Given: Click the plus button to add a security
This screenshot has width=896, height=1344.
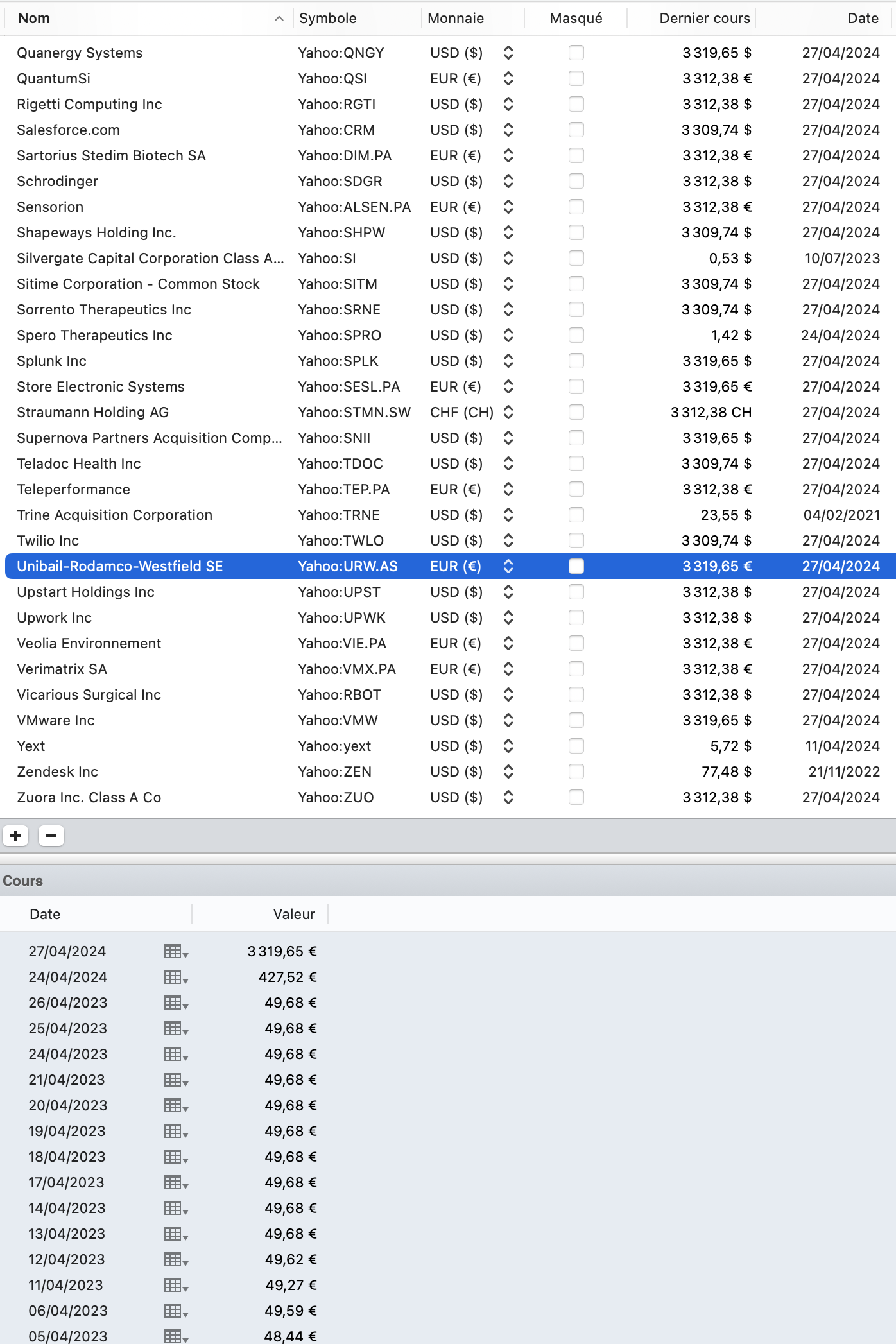Looking at the screenshot, I should point(15,836).
